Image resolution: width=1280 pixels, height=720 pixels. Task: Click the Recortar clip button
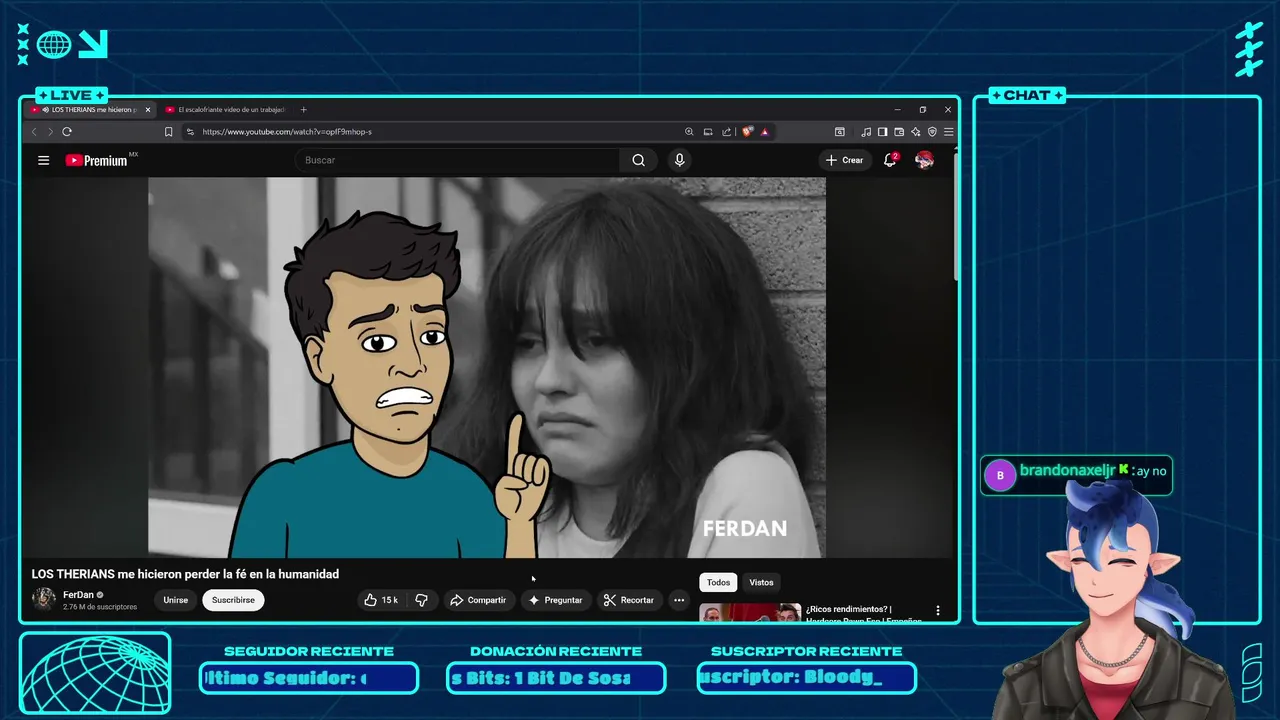[629, 600]
